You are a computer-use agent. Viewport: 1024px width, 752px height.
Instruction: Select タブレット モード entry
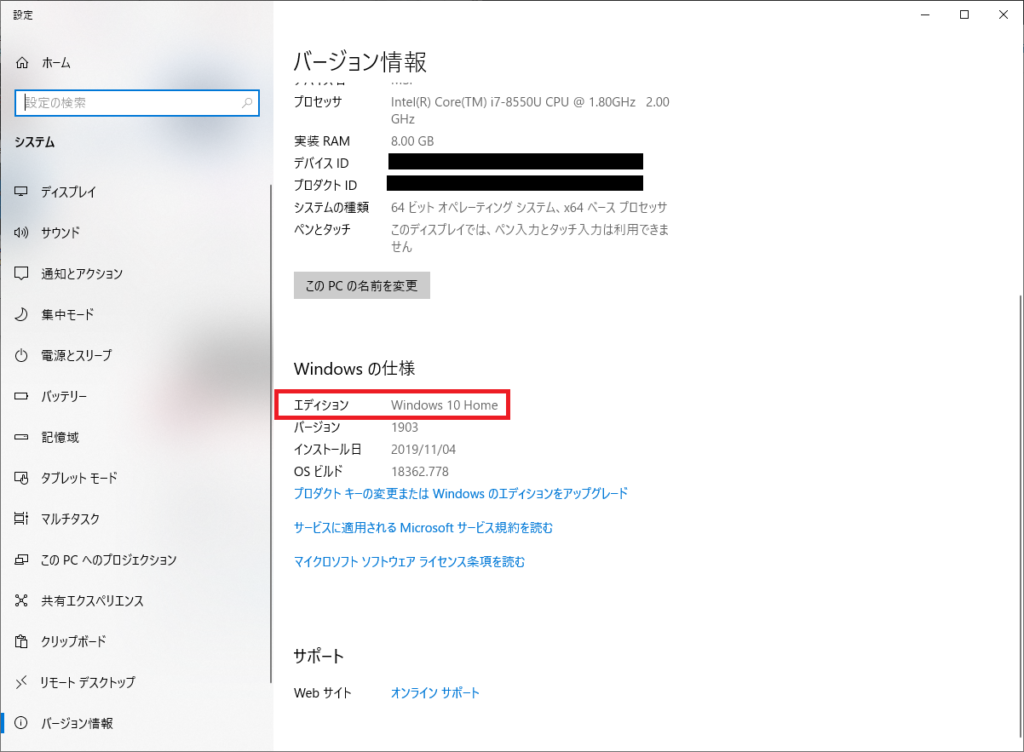(79, 478)
